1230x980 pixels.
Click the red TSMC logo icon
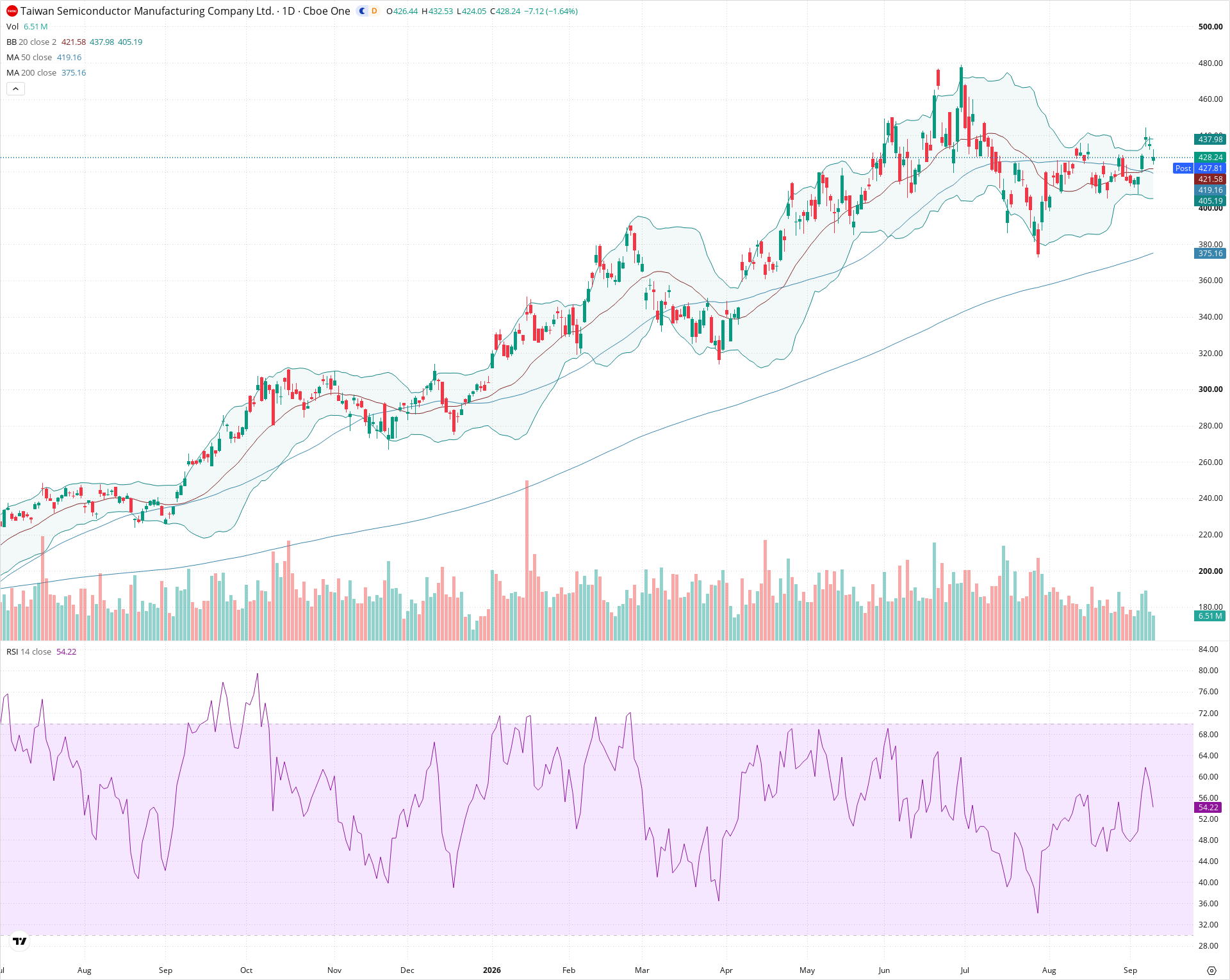(x=12, y=11)
